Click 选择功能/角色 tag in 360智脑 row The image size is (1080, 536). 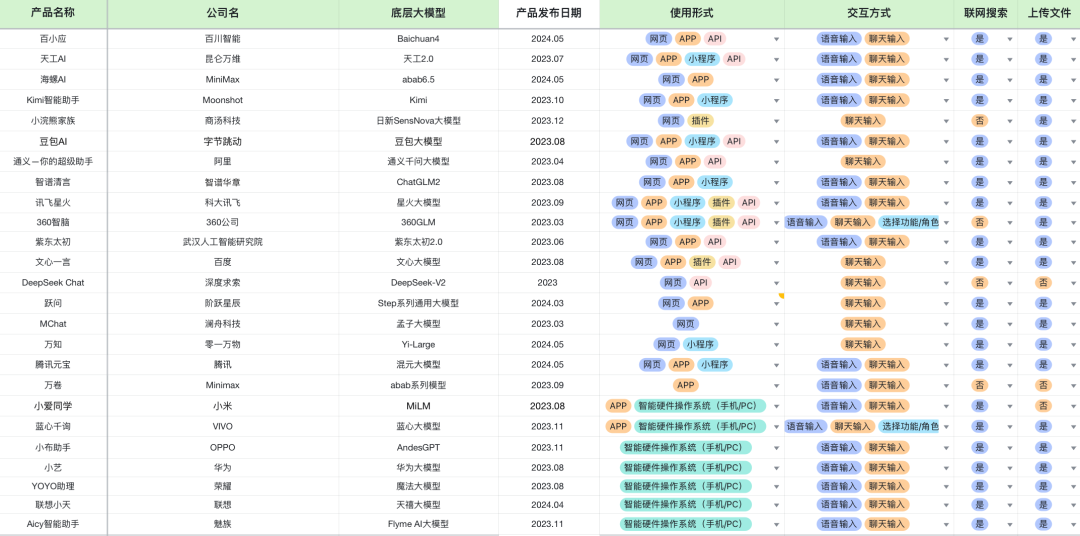909,223
